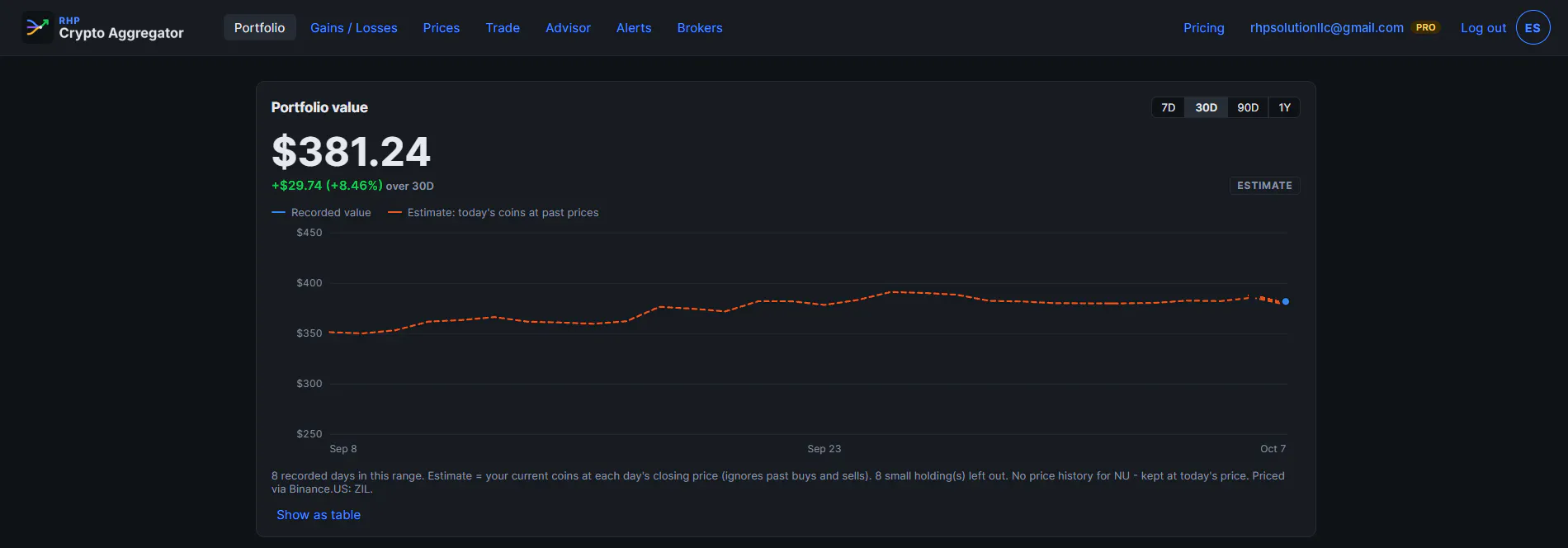The width and height of the screenshot is (1568, 548).
Task: Open the Brokers page
Action: [700, 27]
